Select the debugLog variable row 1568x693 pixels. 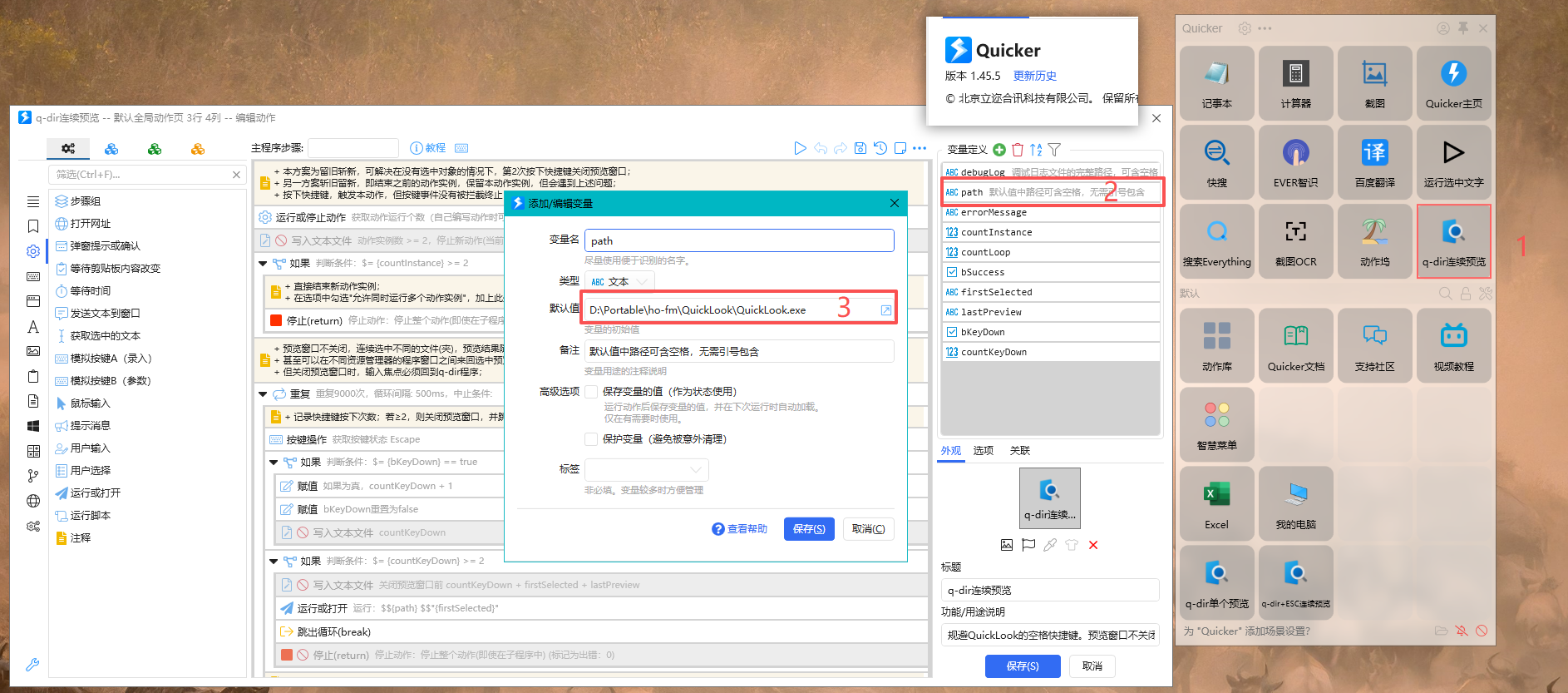click(1051, 172)
